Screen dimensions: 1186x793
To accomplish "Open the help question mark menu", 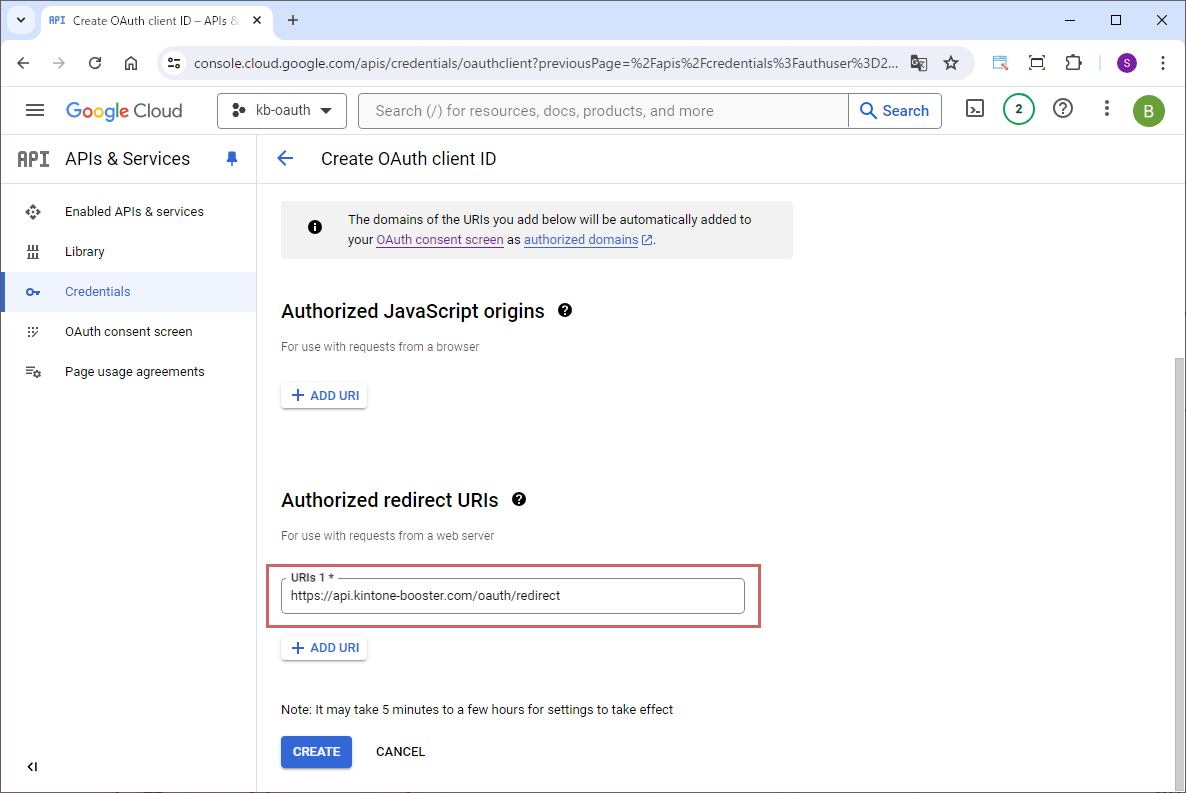I will pyautogui.click(x=1063, y=110).
